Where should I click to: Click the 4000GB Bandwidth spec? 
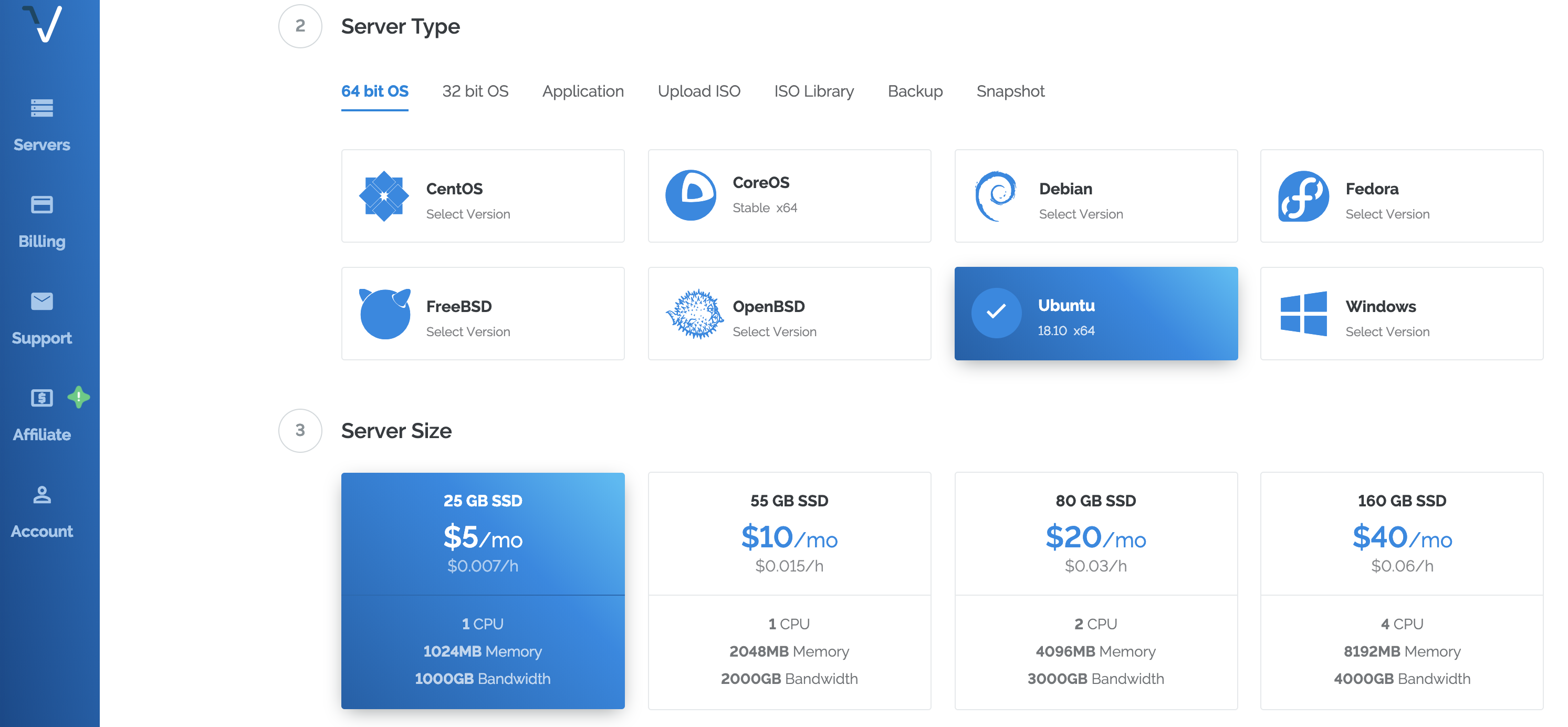tap(1402, 679)
